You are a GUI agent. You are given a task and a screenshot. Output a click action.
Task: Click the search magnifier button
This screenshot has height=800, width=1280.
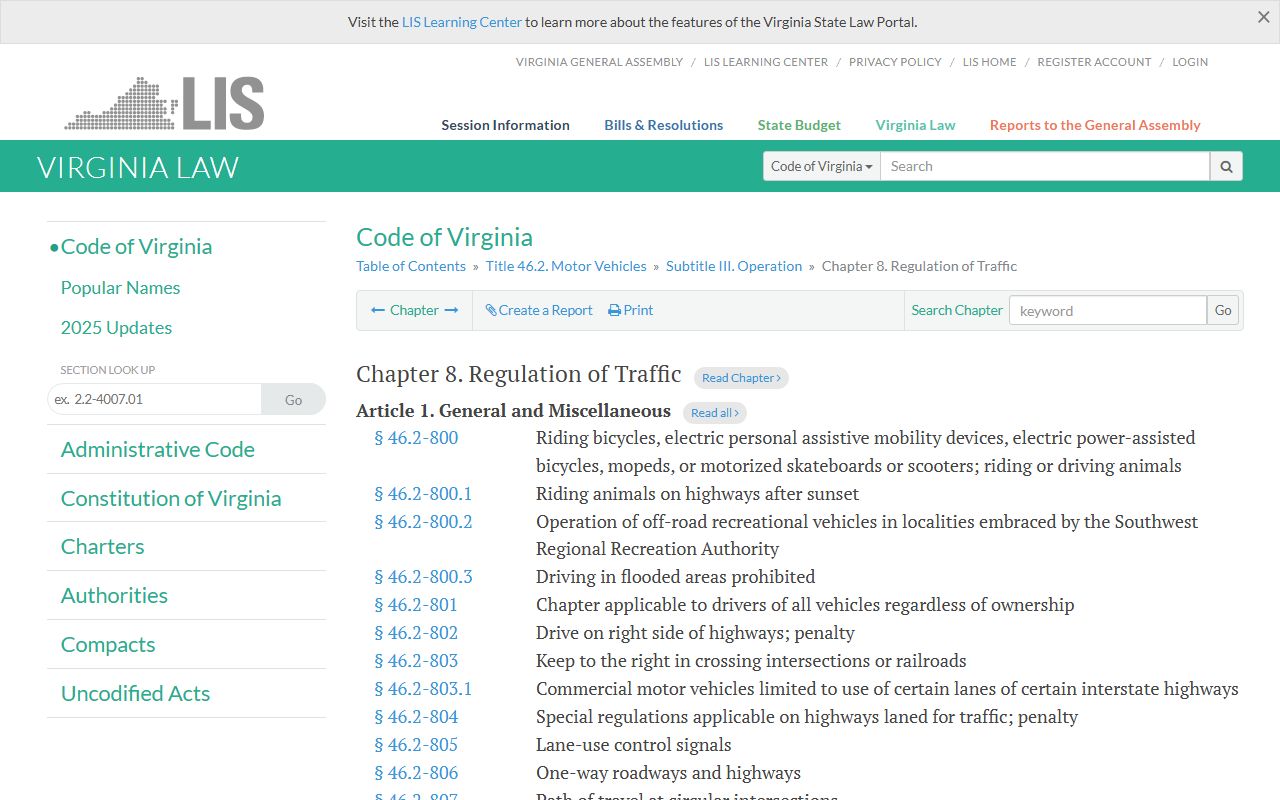click(x=1226, y=166)
